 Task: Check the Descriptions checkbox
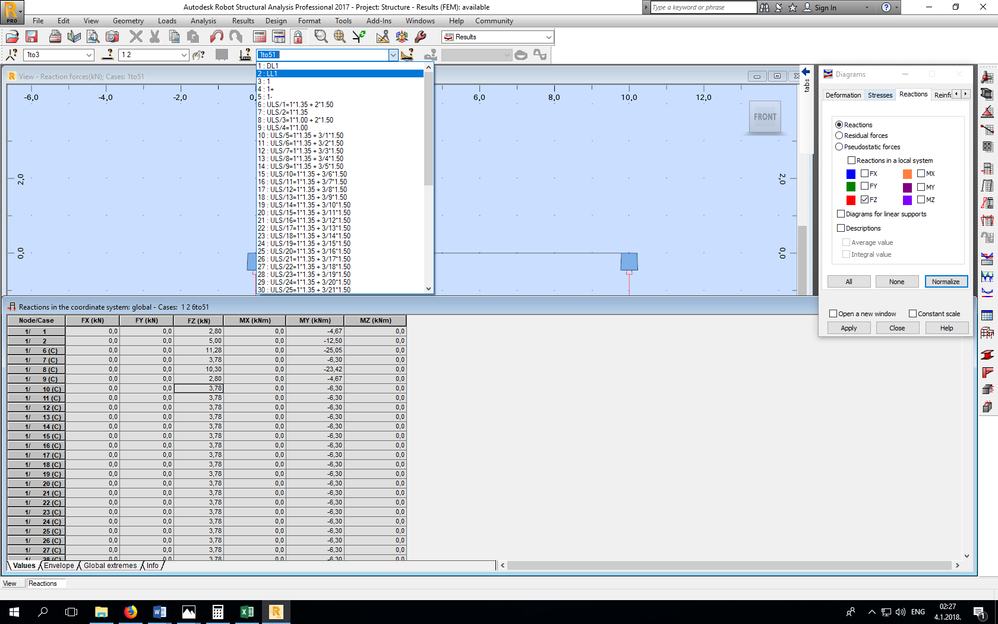point(841,228)
